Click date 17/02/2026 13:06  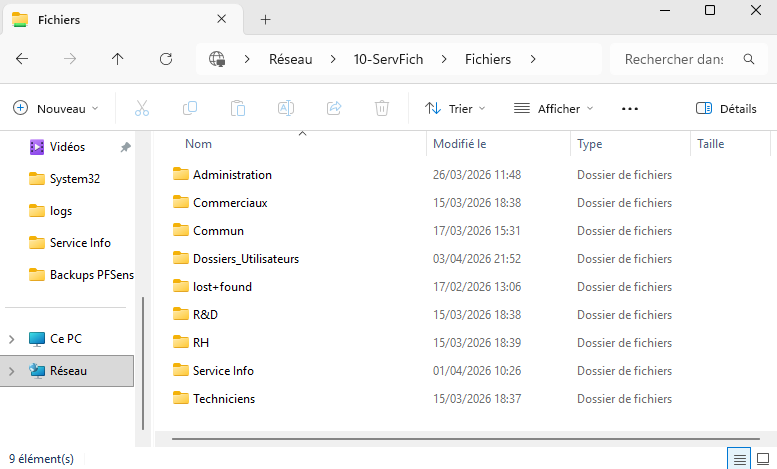(477, 287)
